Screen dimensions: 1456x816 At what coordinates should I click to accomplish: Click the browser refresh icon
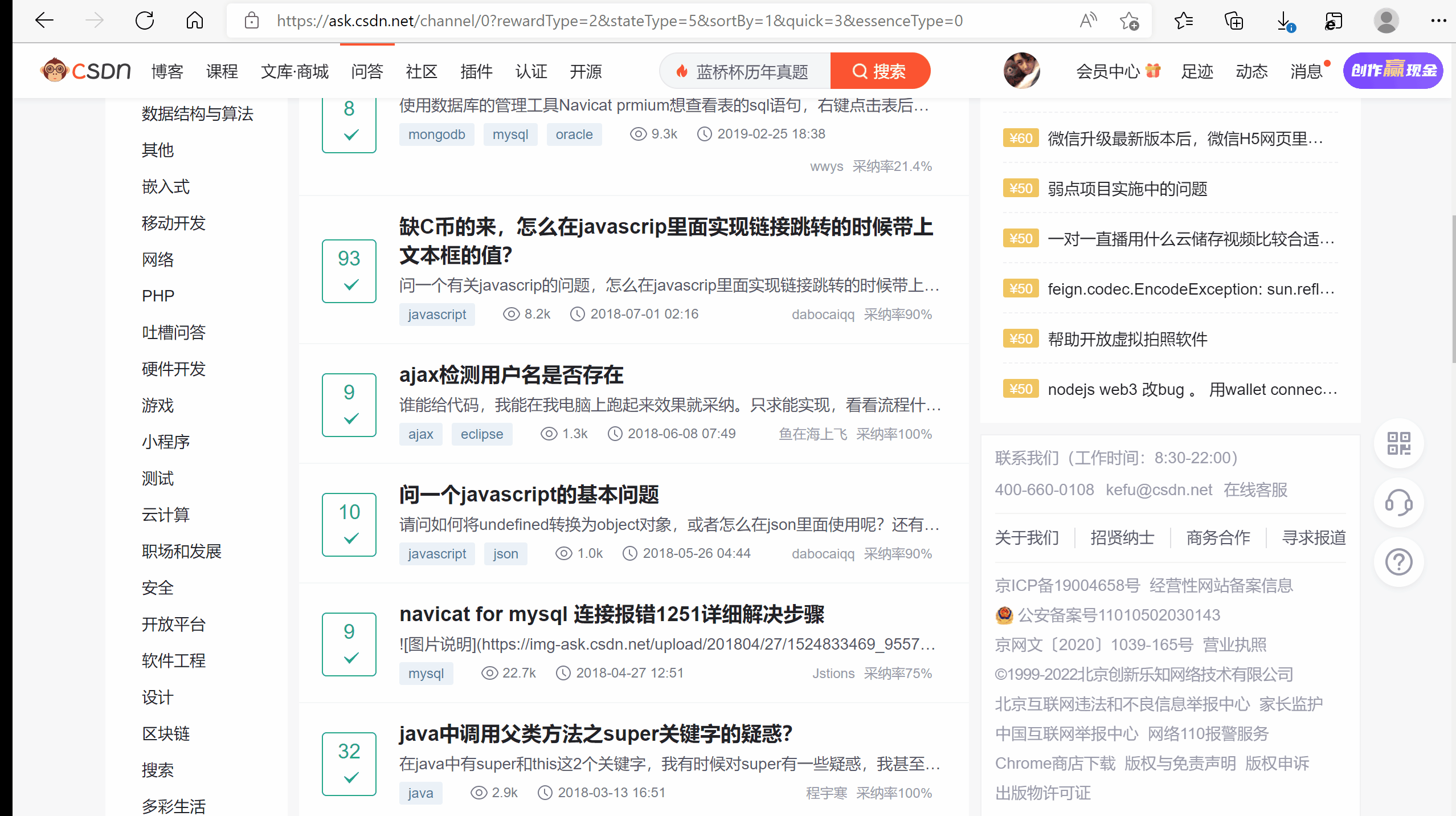pos(144,21)
